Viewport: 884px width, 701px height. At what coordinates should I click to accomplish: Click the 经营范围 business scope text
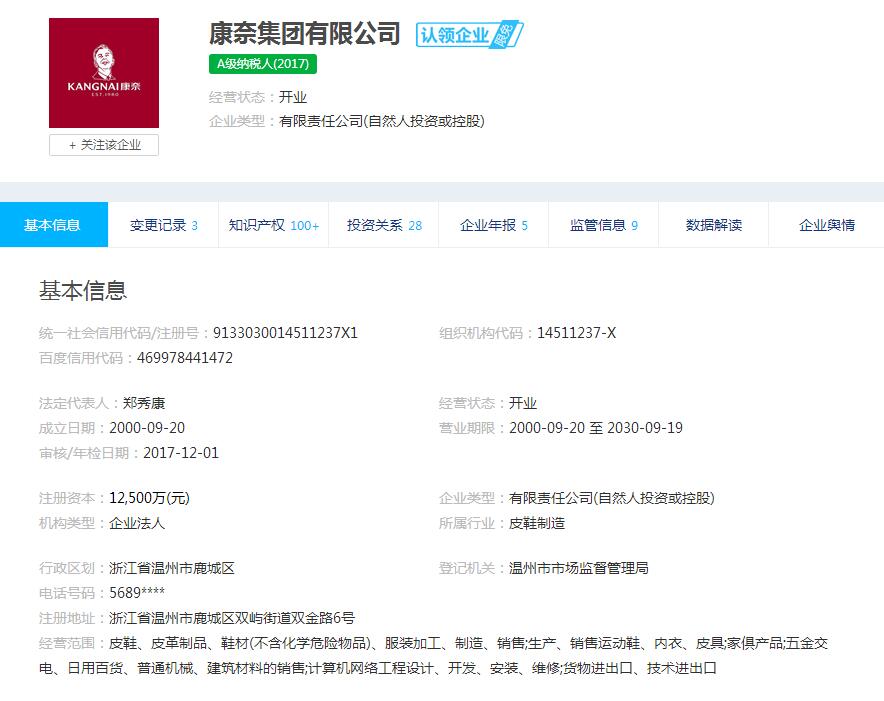(434, 655)
